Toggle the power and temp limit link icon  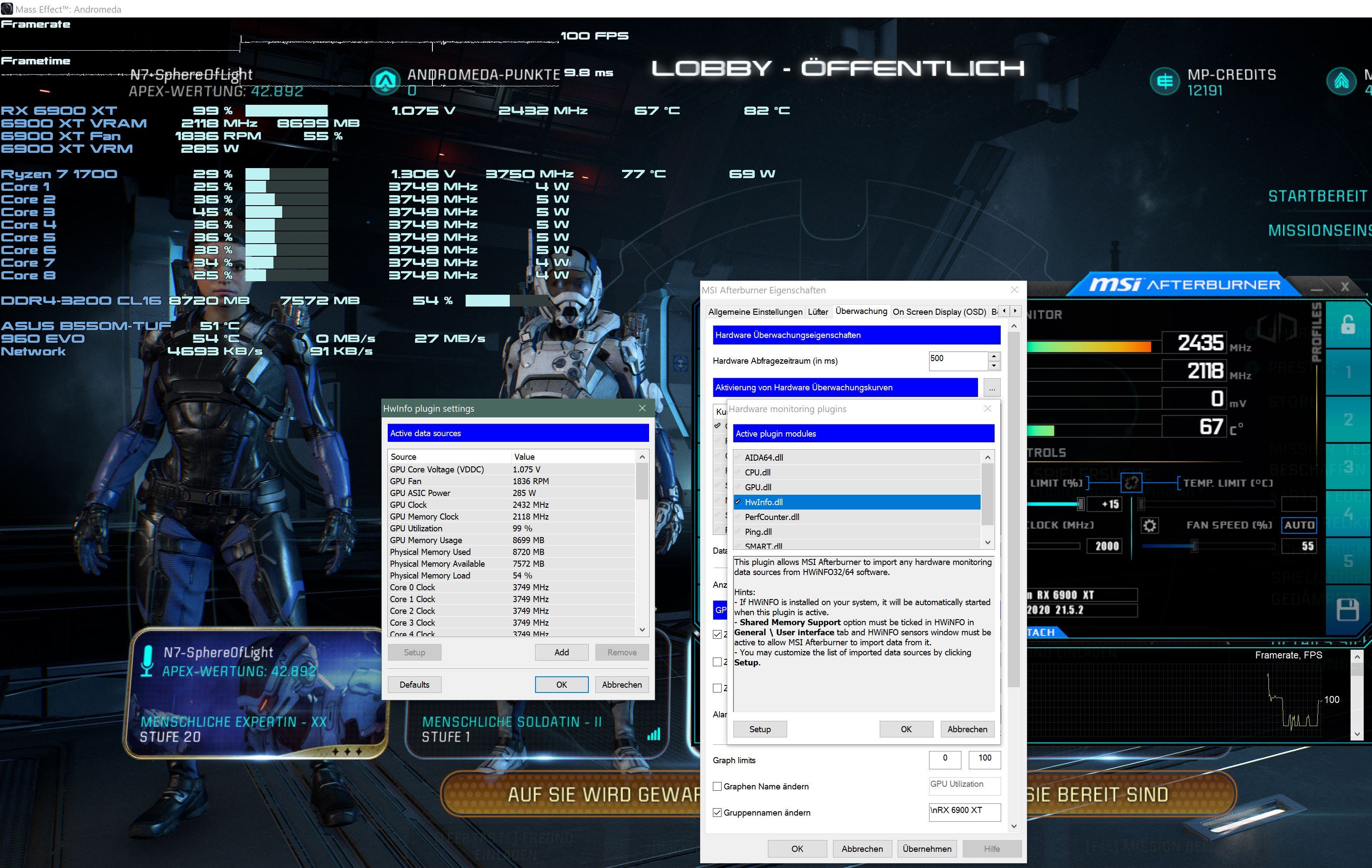point(1132,483)
